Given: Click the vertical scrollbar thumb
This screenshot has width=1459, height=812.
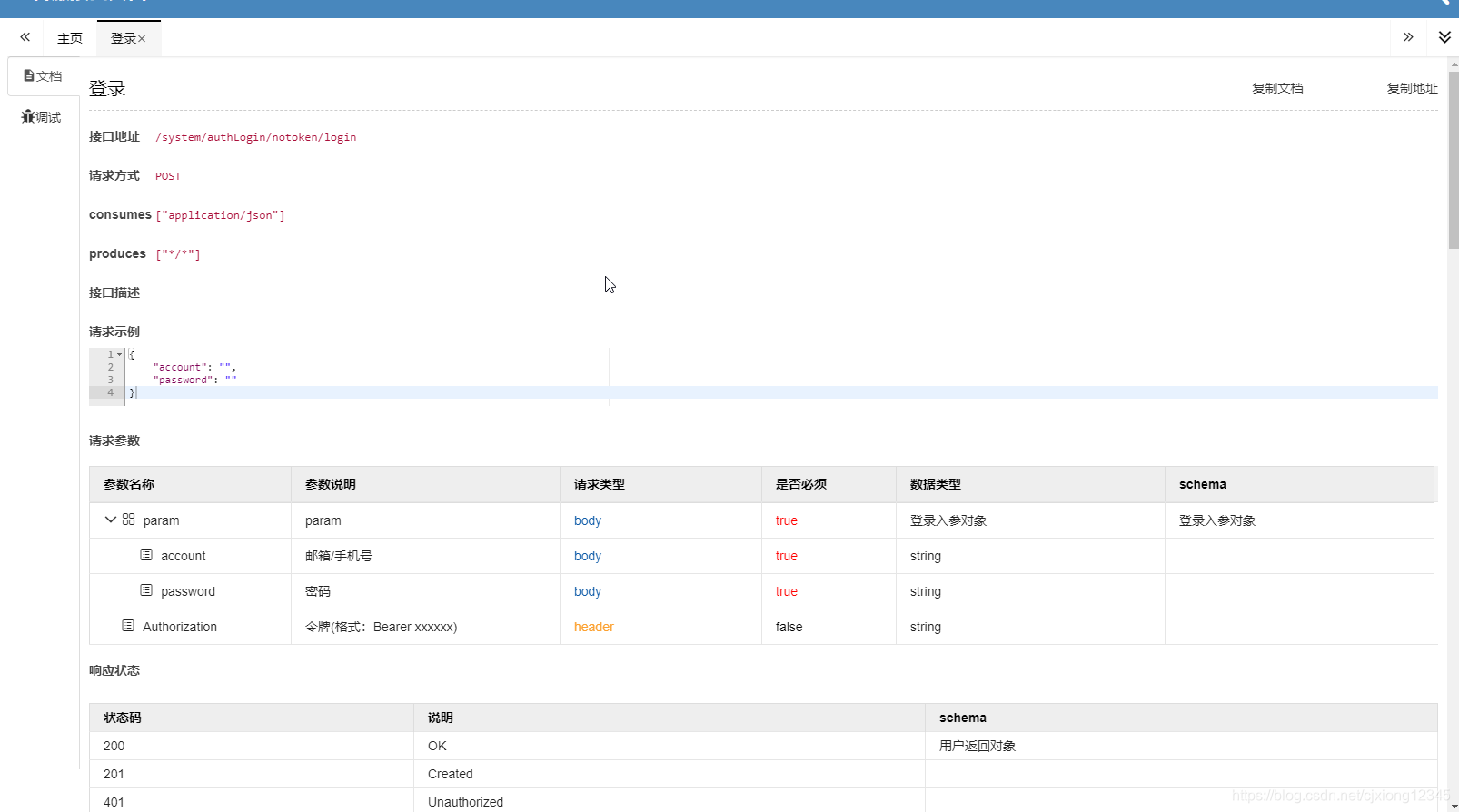Looking at the screenshot, I should [1454, 159].
